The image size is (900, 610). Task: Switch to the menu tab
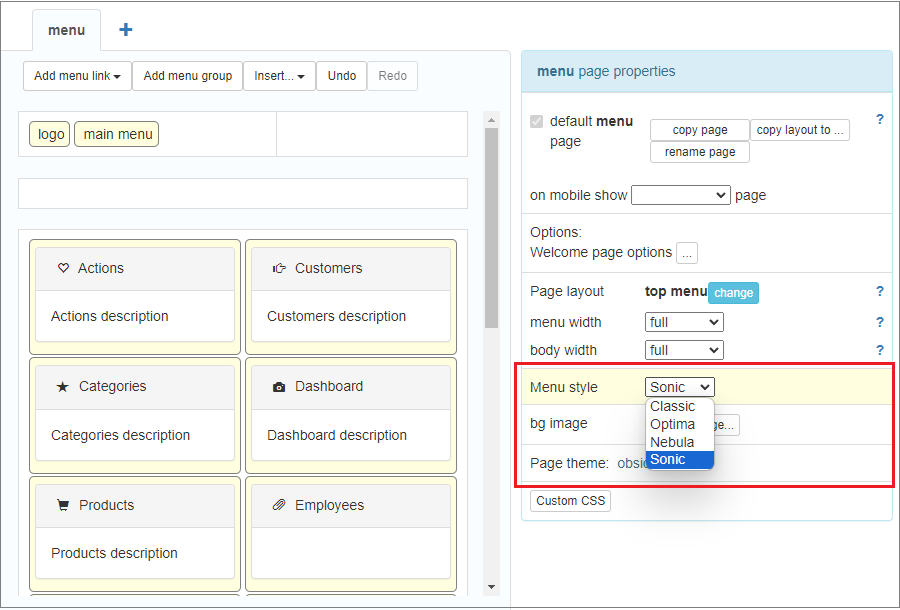(66, 30)
